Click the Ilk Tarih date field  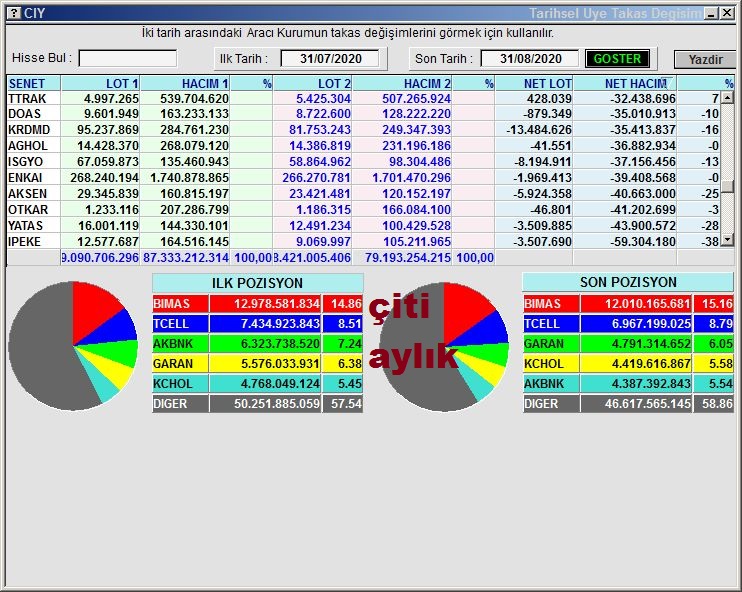tap(330, 59)
